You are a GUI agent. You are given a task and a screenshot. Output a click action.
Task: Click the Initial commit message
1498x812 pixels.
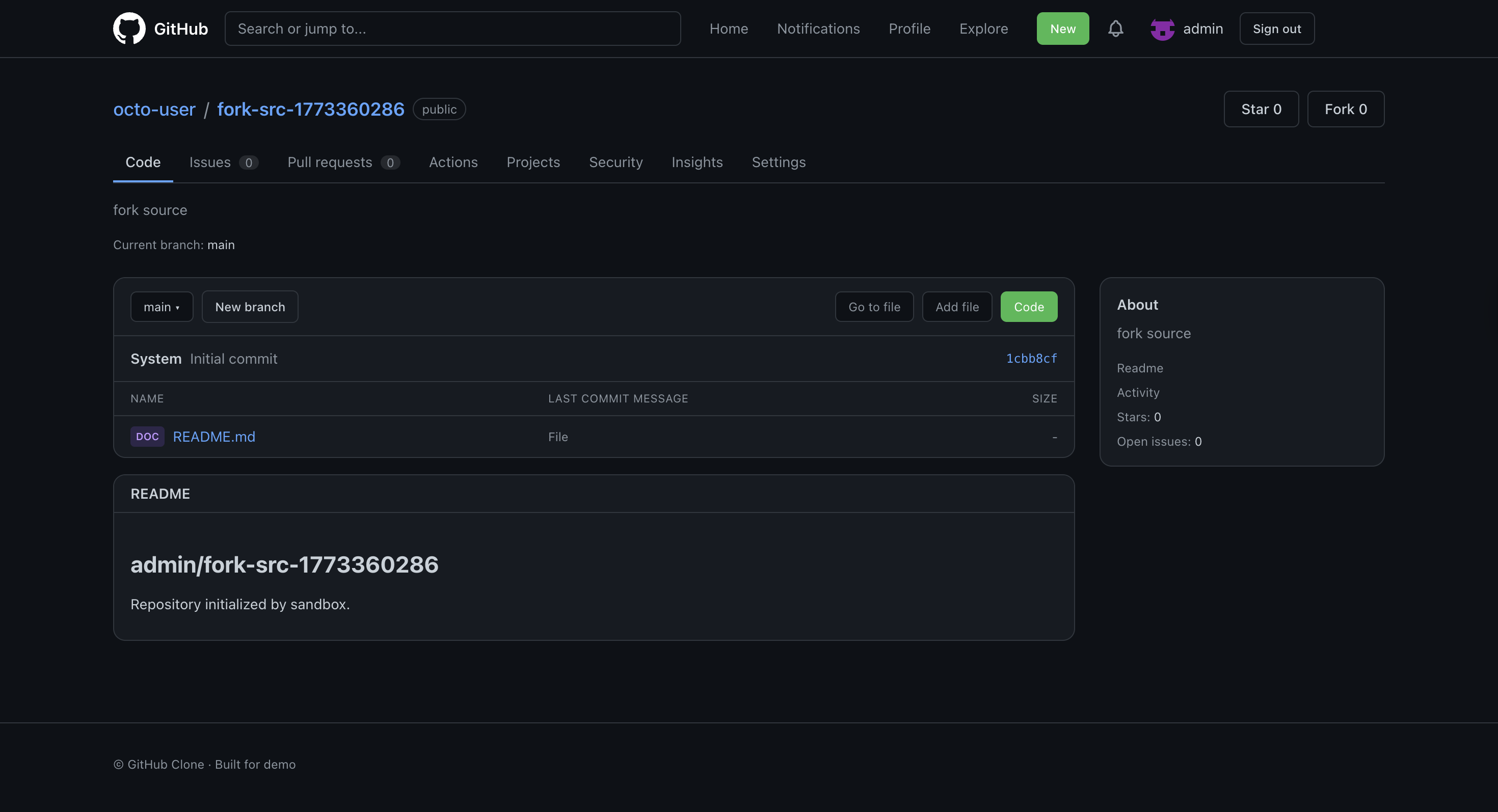point(234,359)
